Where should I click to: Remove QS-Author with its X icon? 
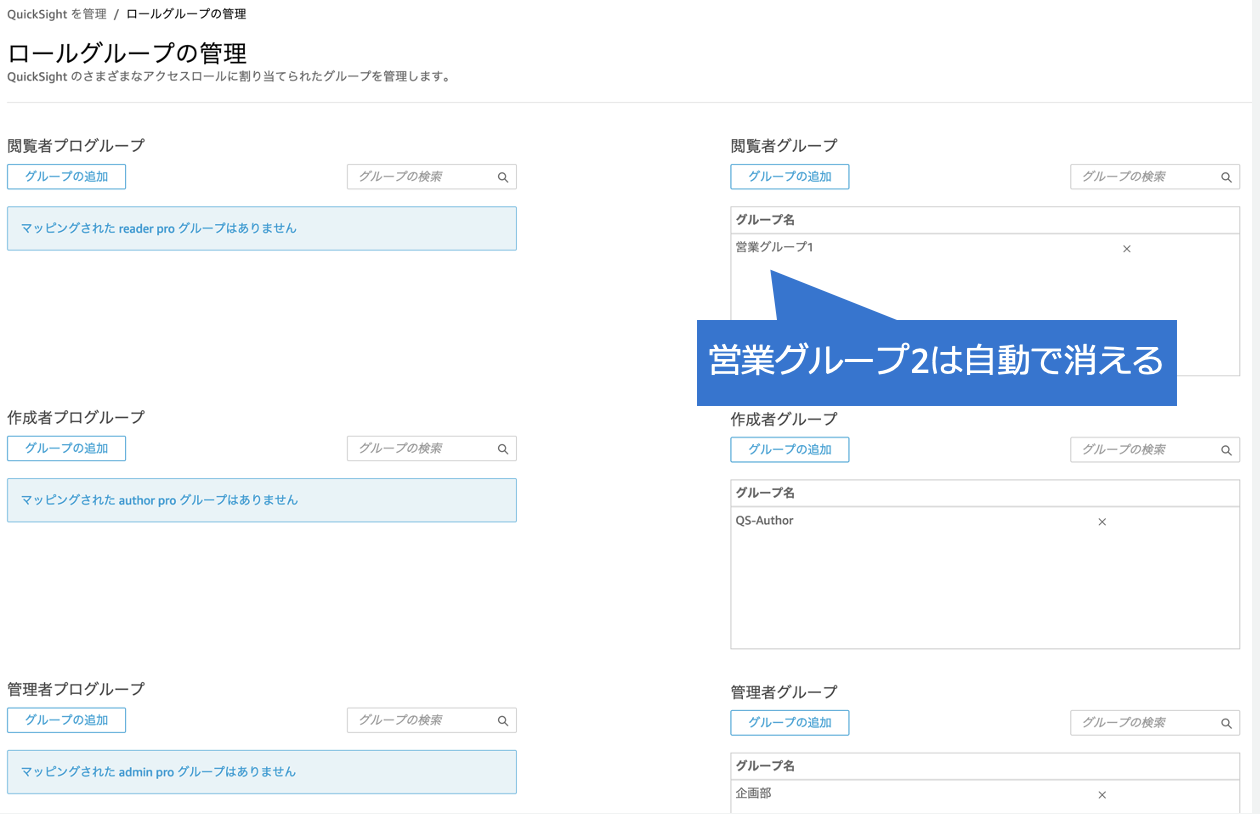pyautogui.click(x=1102, y=522)
